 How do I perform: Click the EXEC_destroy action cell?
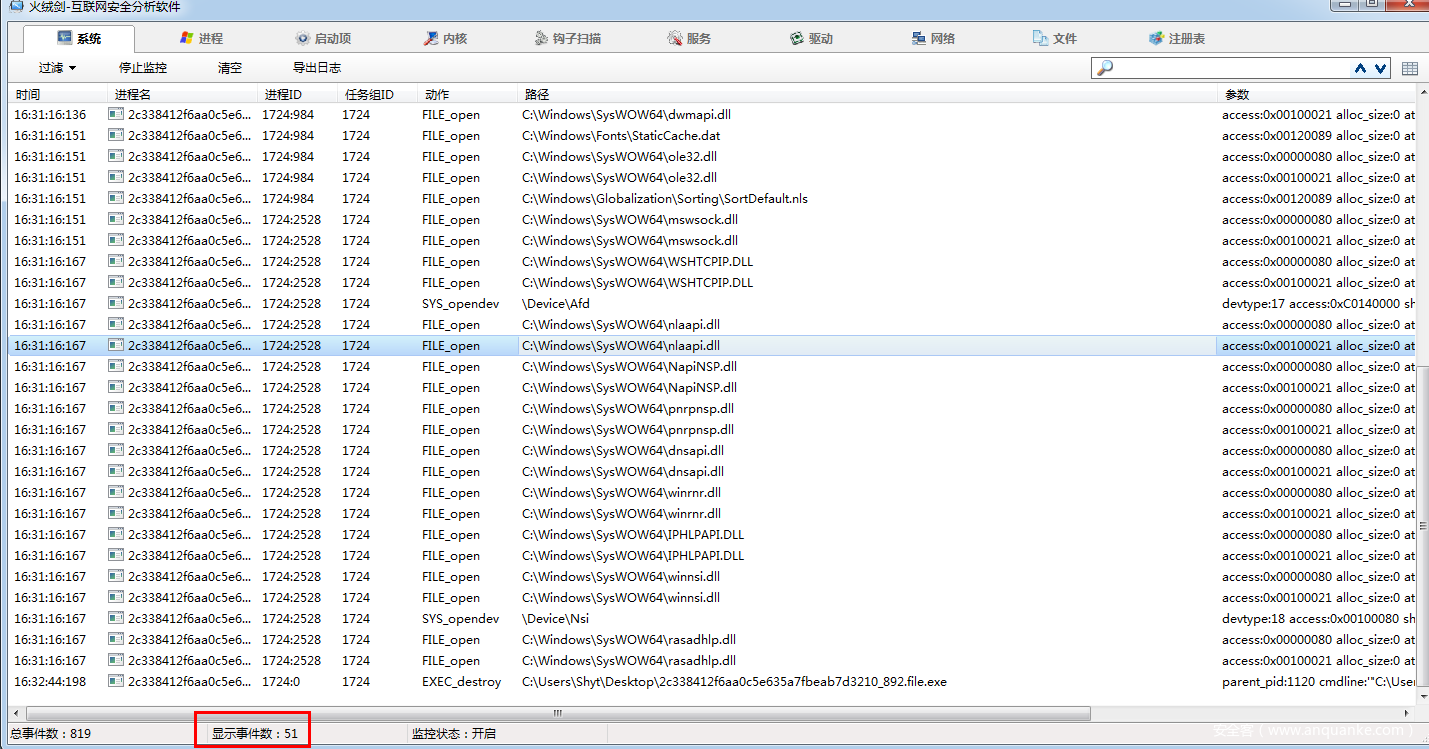tap(461, 682)
